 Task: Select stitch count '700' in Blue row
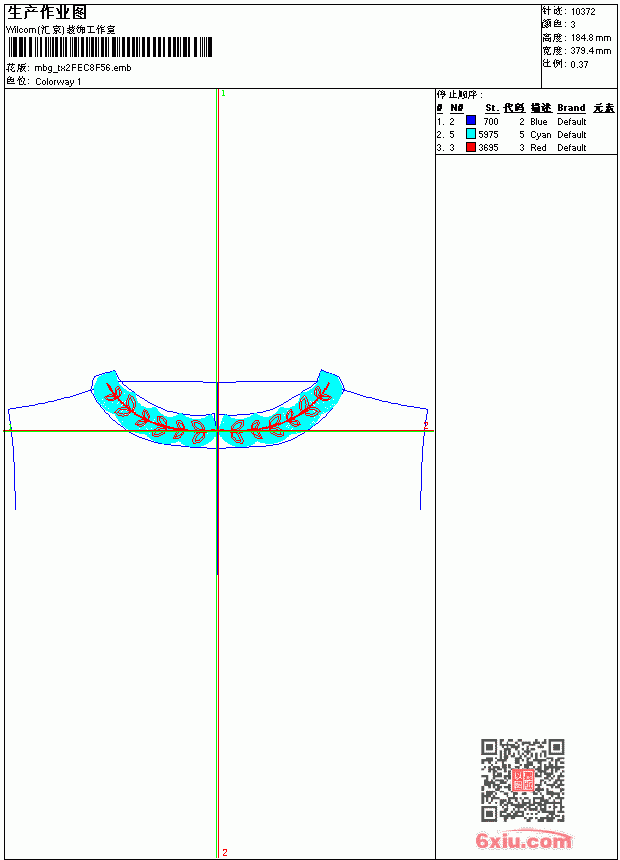[x=491, y=121]
